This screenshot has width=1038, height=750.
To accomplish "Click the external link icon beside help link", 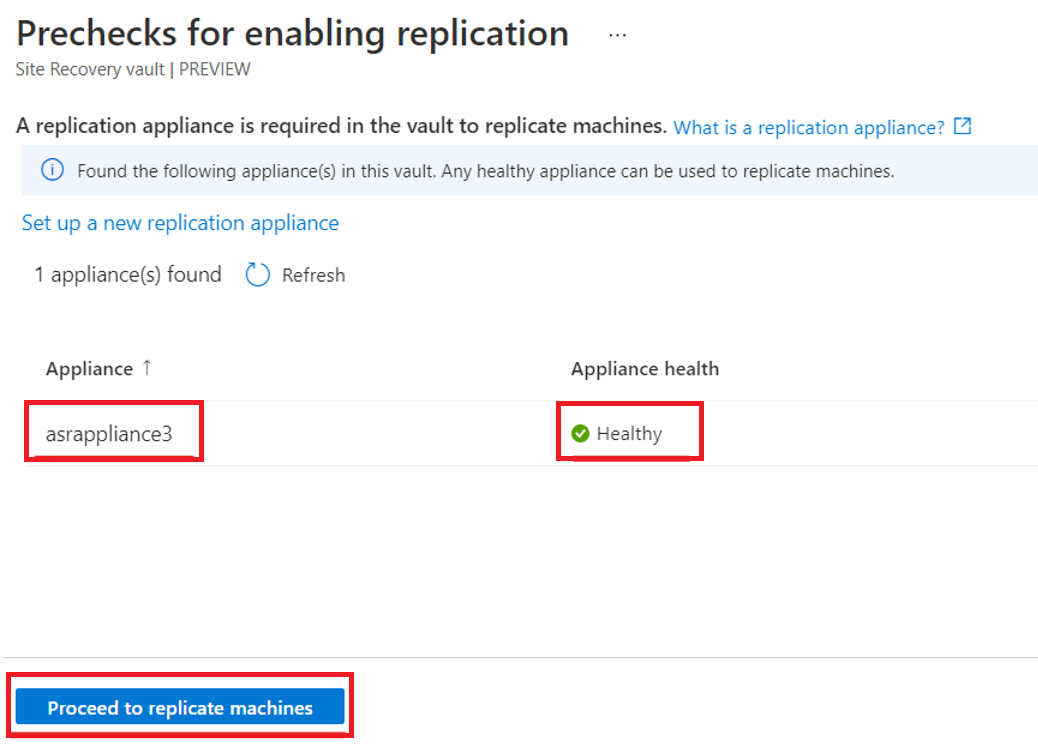I will 962,127.
